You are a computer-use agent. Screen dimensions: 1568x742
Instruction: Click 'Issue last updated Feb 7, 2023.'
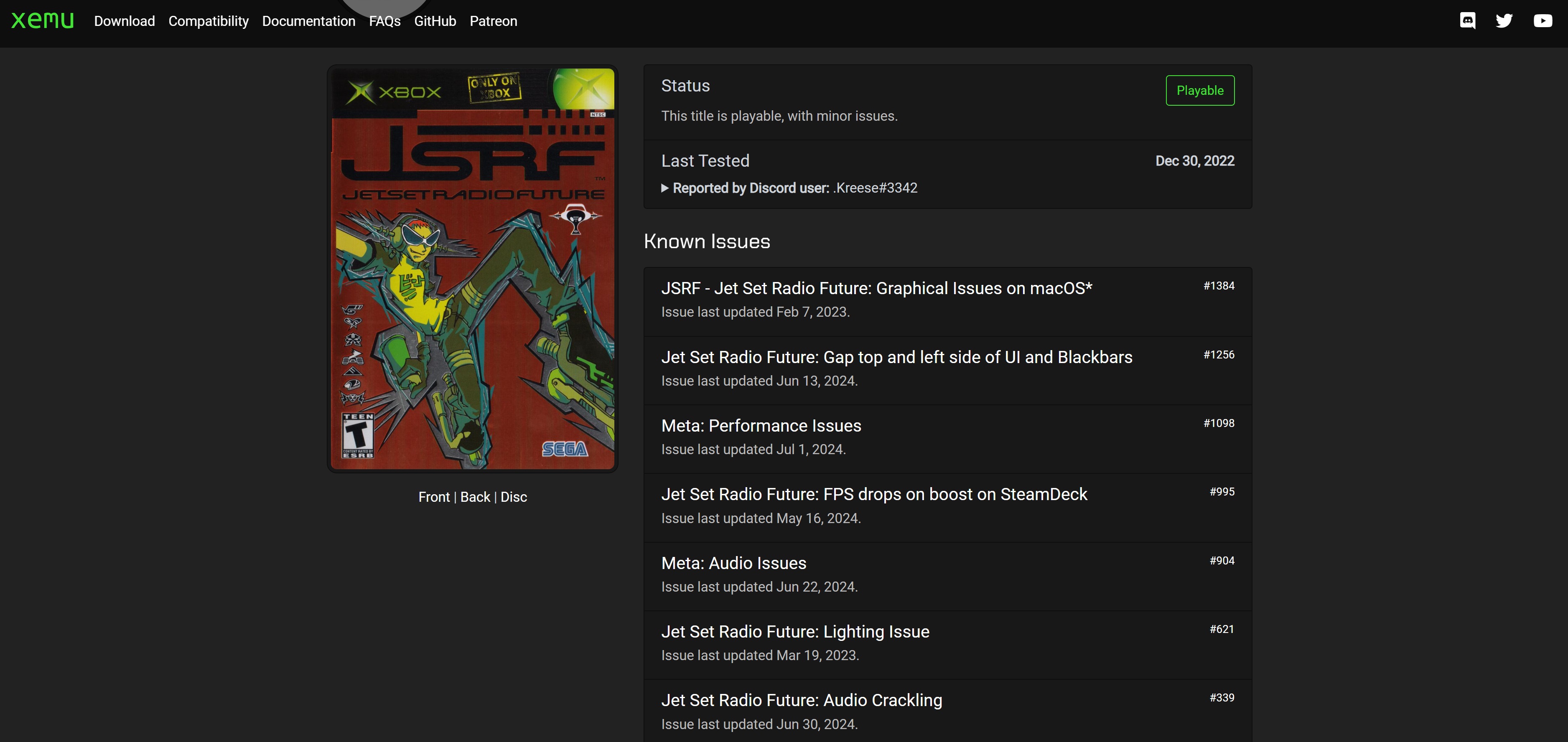pyautogui.click(x=756, y=312)
